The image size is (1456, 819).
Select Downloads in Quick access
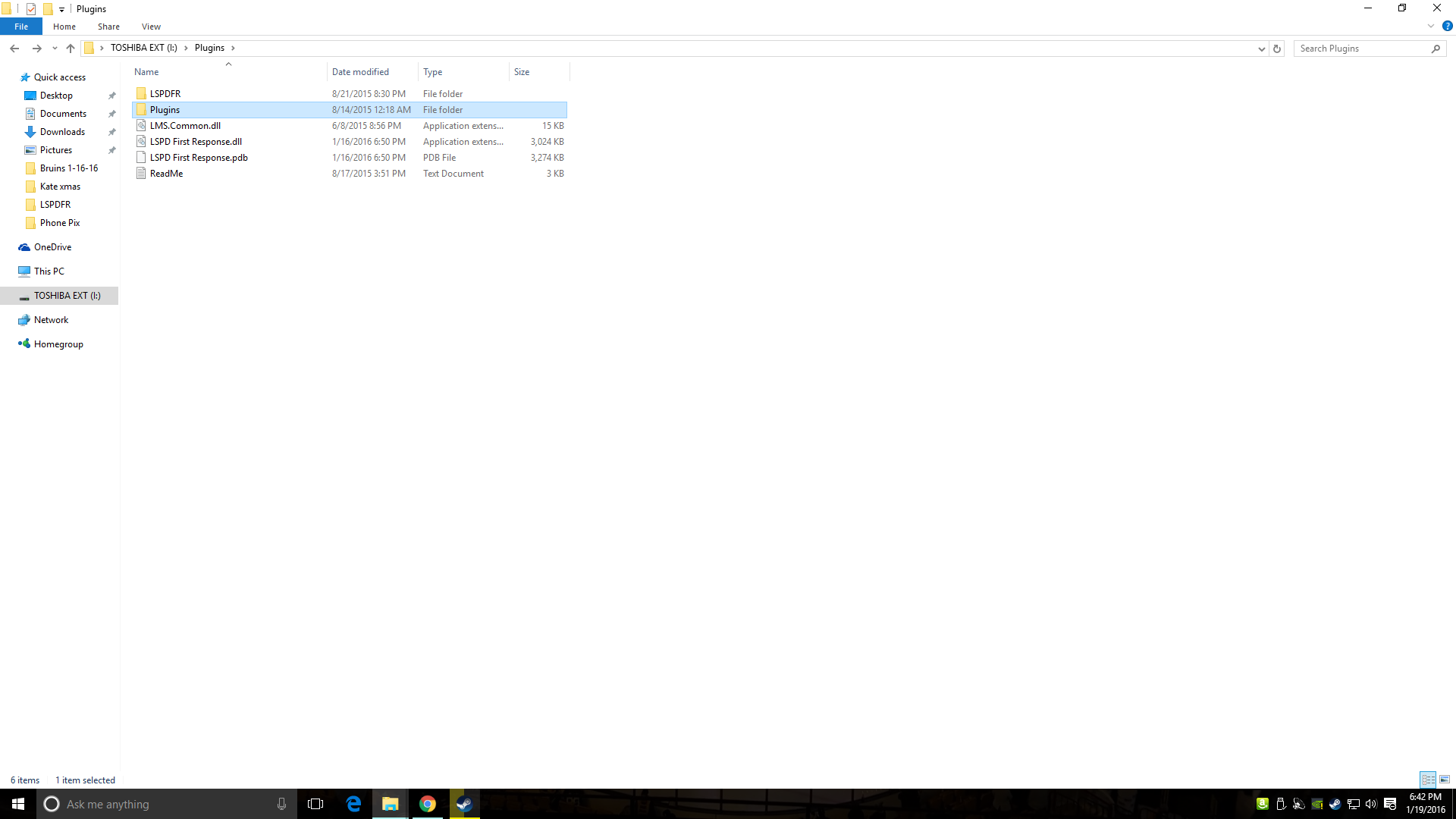(62, 132)
